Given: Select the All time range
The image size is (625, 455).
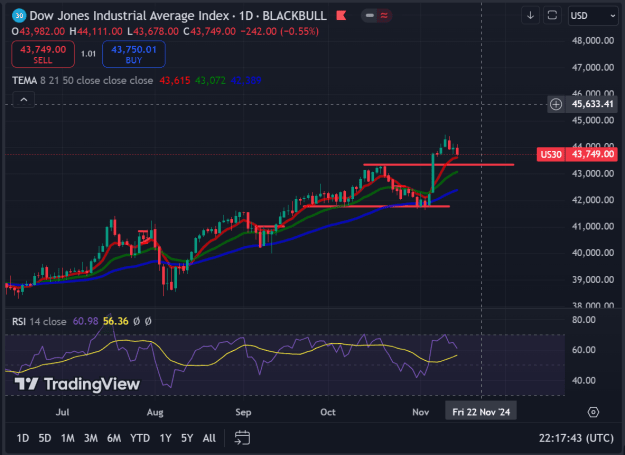Looking at the screenshot, I should [x=209, y=438].
